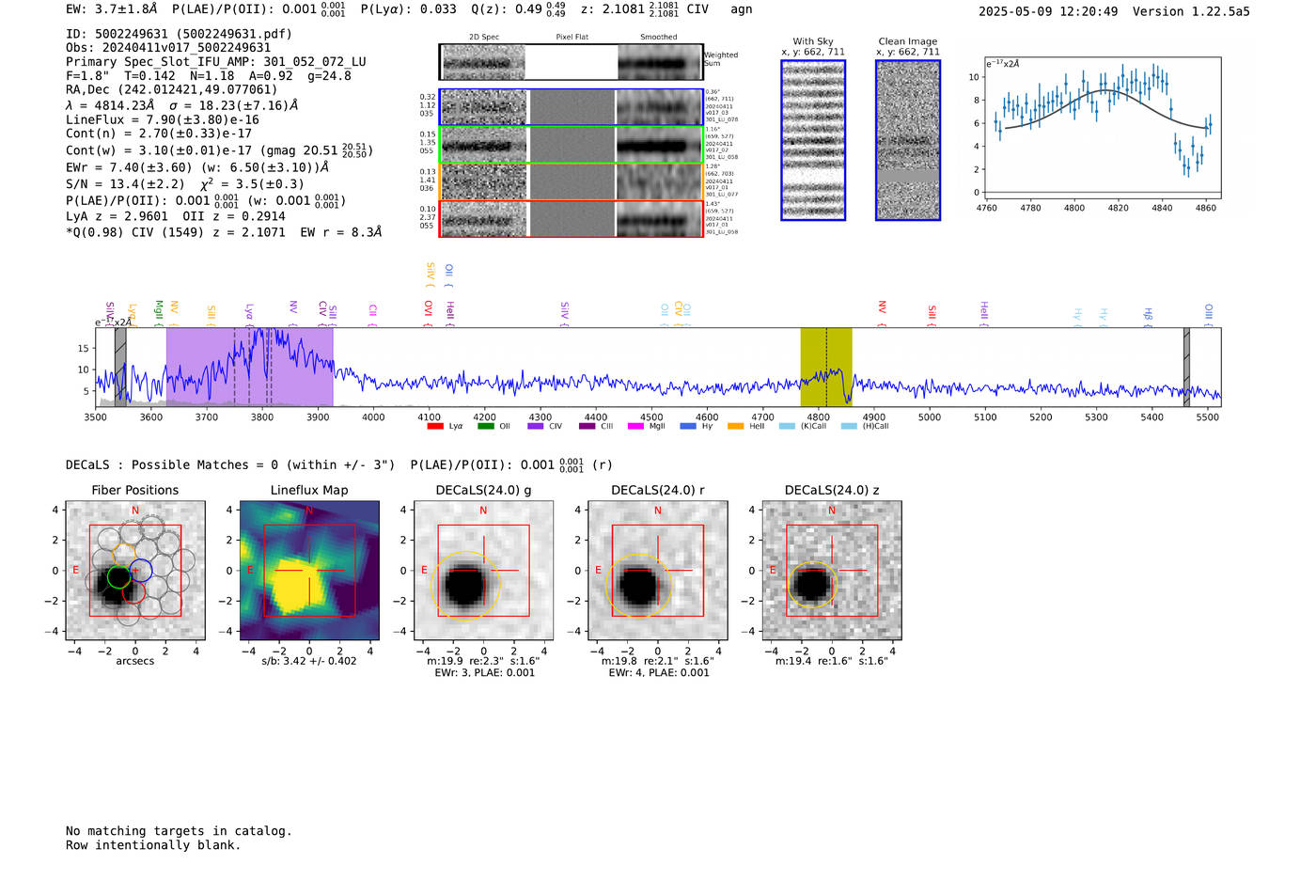The image size is (1316, 896).
Task: Click the DECaLS : Possible Matches = 0 heading
Action: pyautogui.click(x=230, y=465)
